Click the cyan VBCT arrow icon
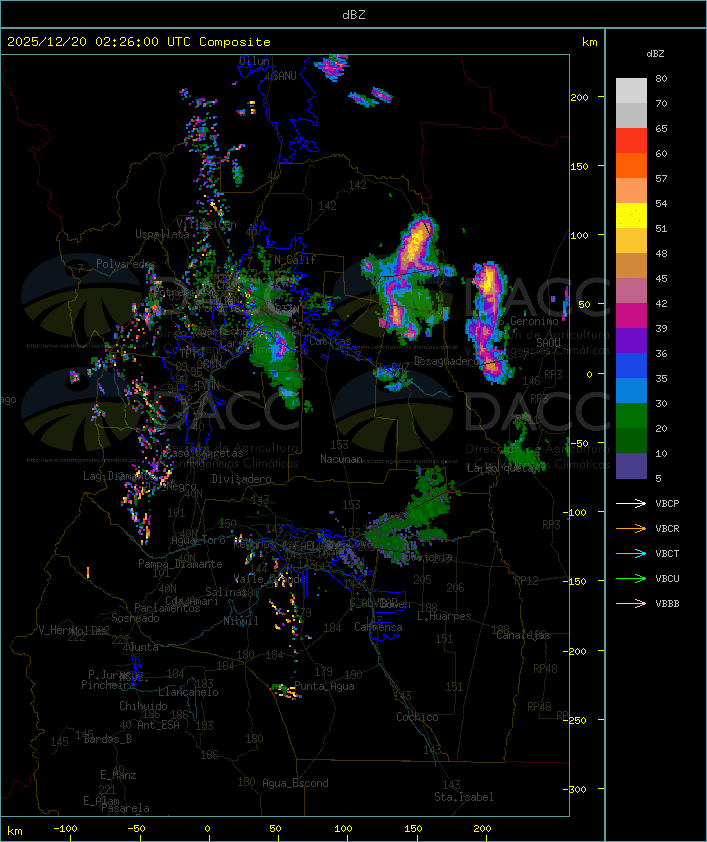The width and height of the screenshot is (707, 842). click(631, 553)
